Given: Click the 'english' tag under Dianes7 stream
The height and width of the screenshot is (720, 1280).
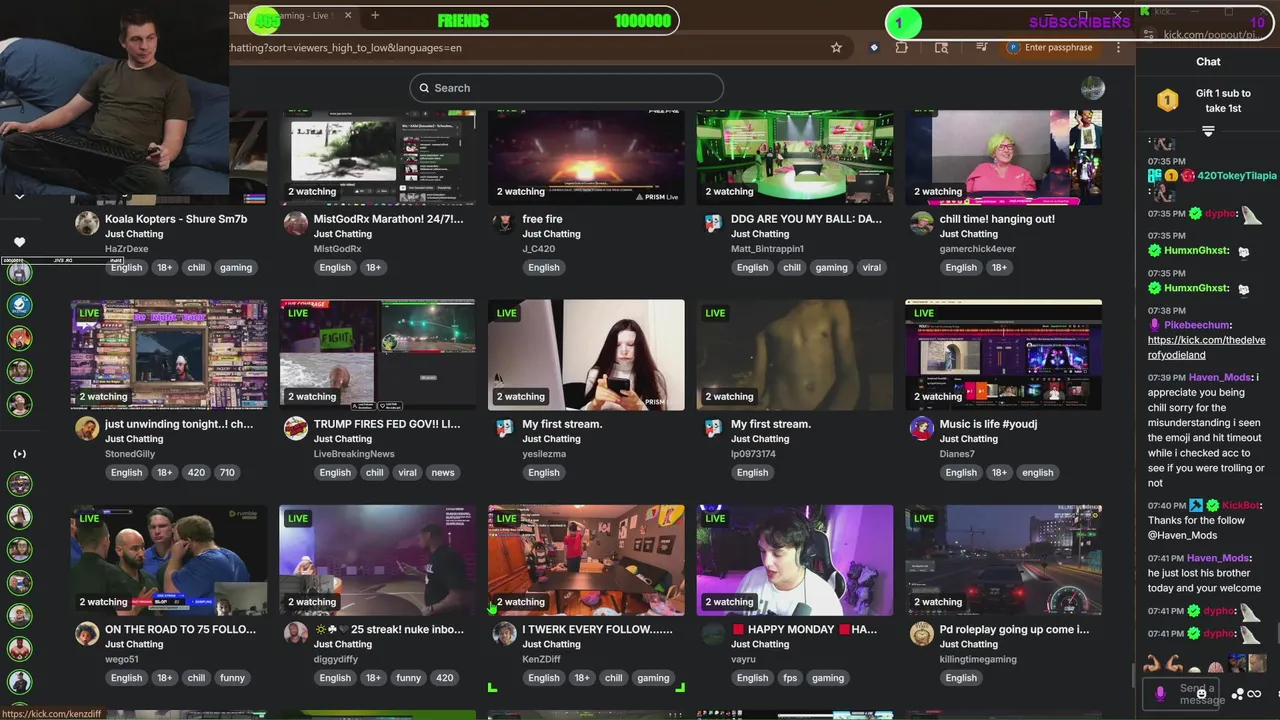Looking at the screenshot, I should click(x=1037, y=472).
